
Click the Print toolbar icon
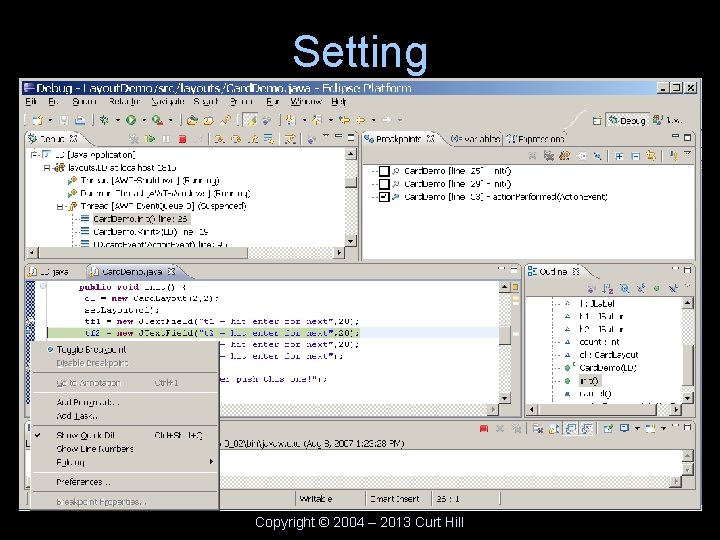[80, 120]
